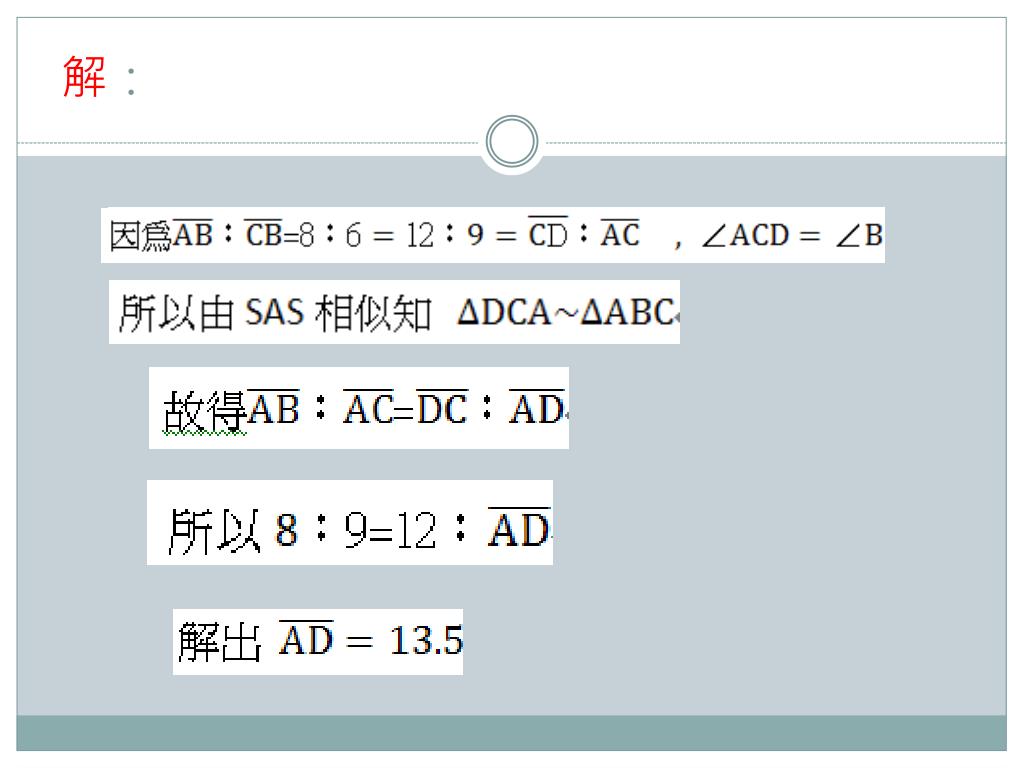Click the final answer AD = 13.5

point(371,640)
